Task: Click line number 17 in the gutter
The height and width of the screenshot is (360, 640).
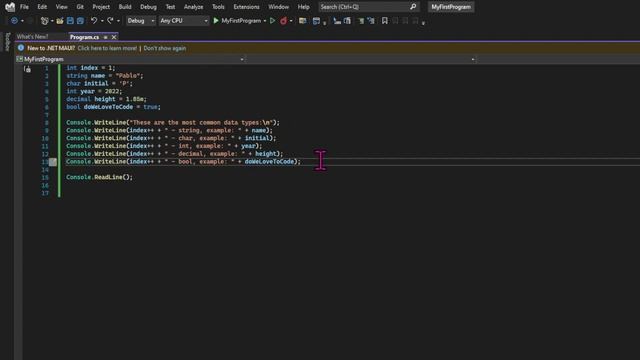Action: (x=45, y=193)
